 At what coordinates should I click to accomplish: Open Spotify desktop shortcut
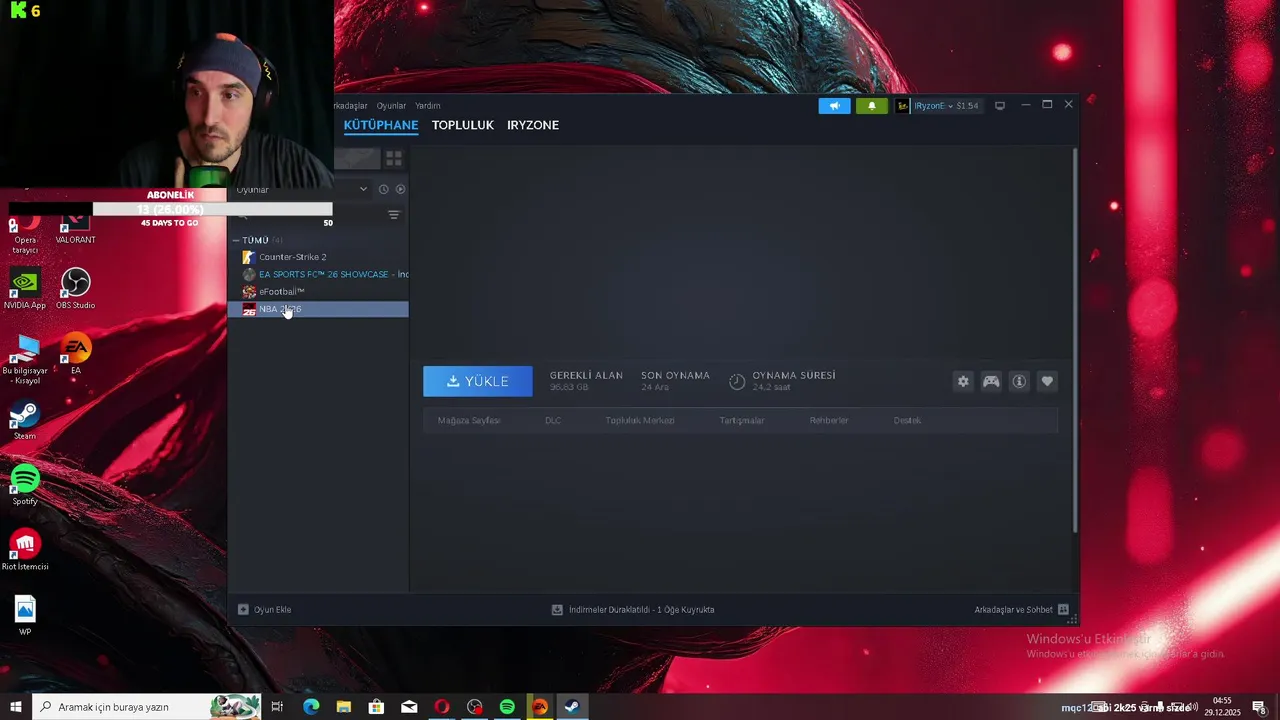[25, 486]
